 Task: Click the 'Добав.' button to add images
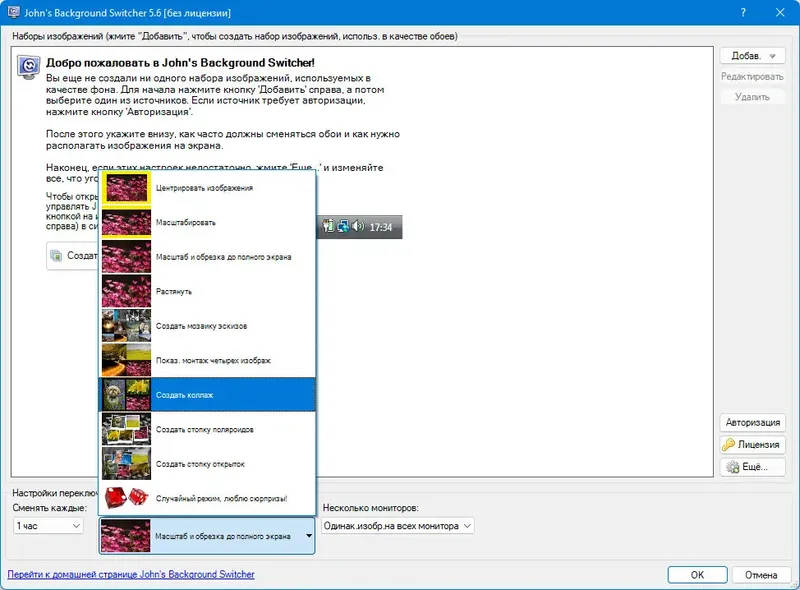pyautogui.click(x=752, y=55)
